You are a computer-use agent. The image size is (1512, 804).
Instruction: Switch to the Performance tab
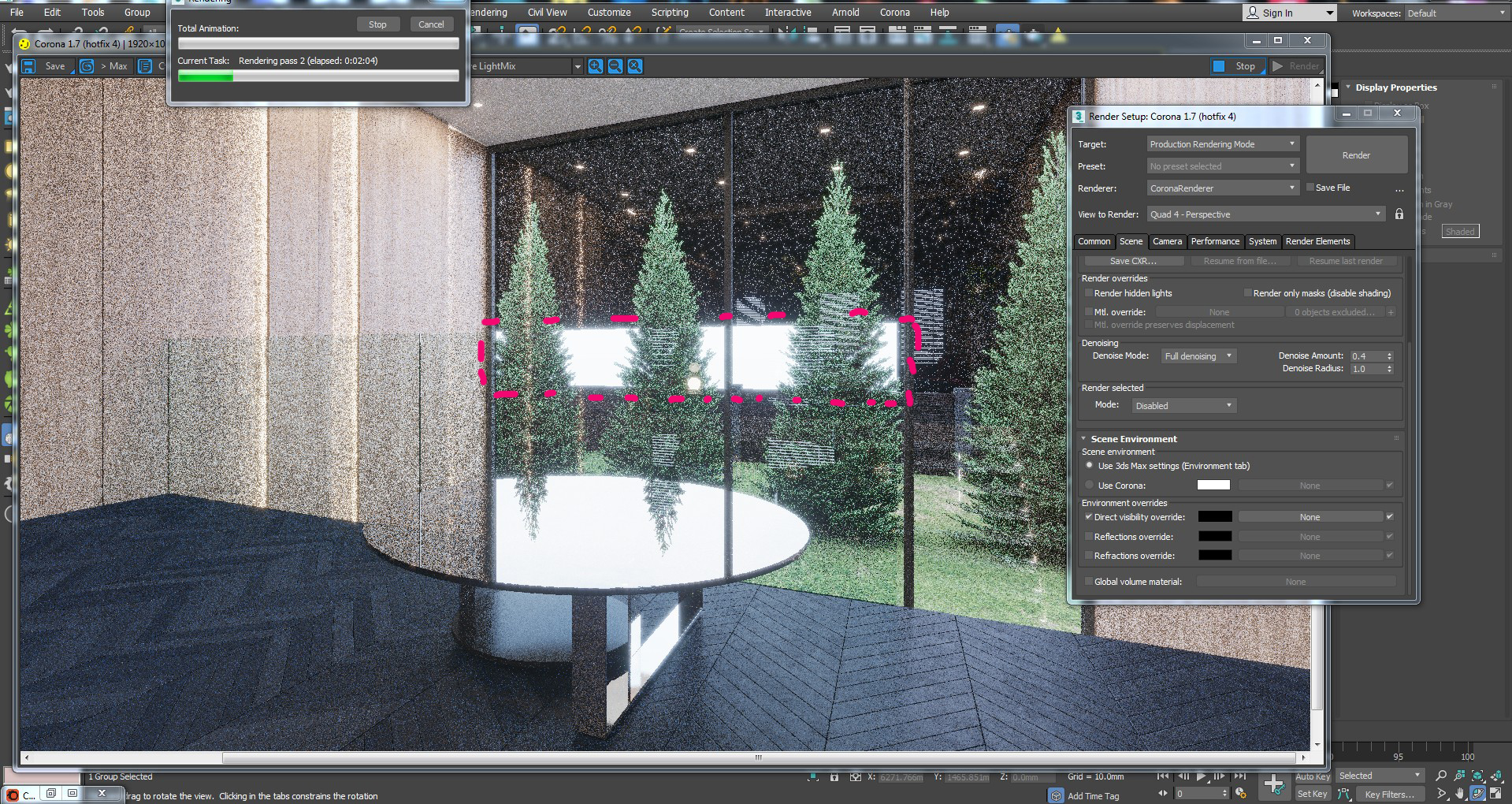click(1215, 241)
